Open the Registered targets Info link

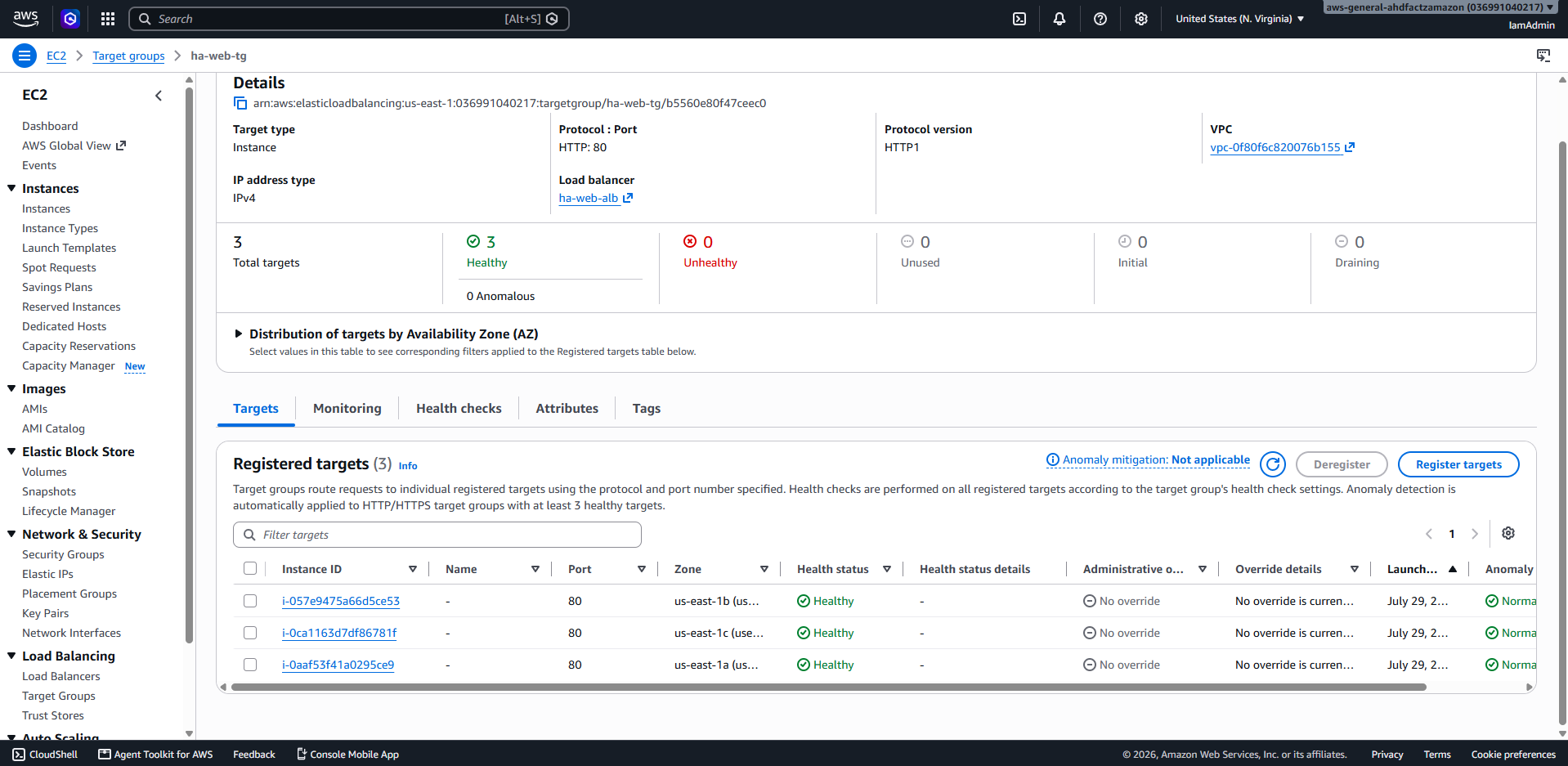(x=408, y=466)
